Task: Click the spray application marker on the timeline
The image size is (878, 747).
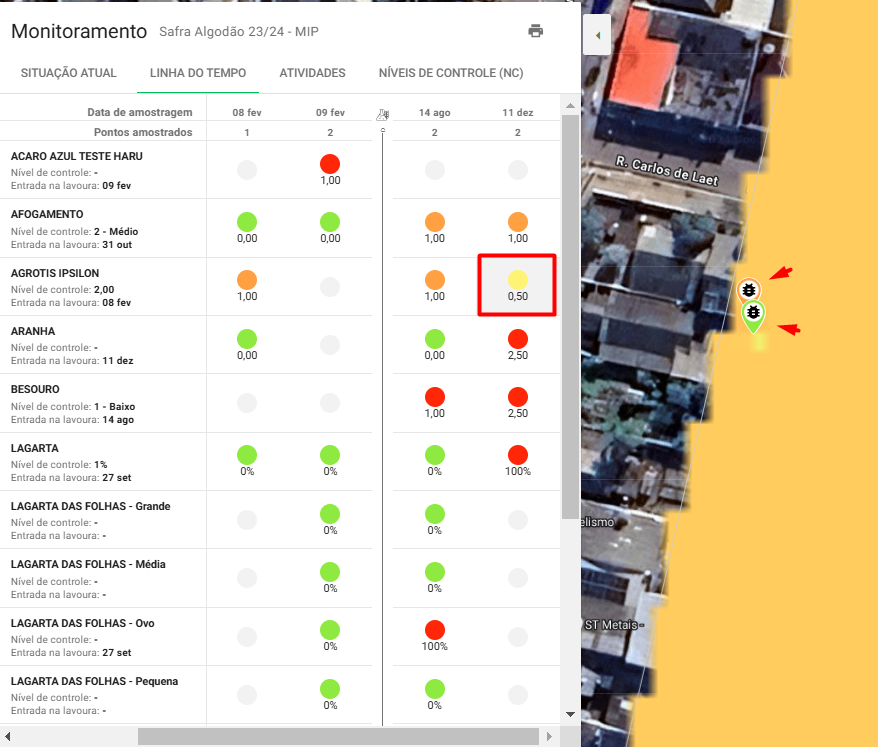Action: 382,115
